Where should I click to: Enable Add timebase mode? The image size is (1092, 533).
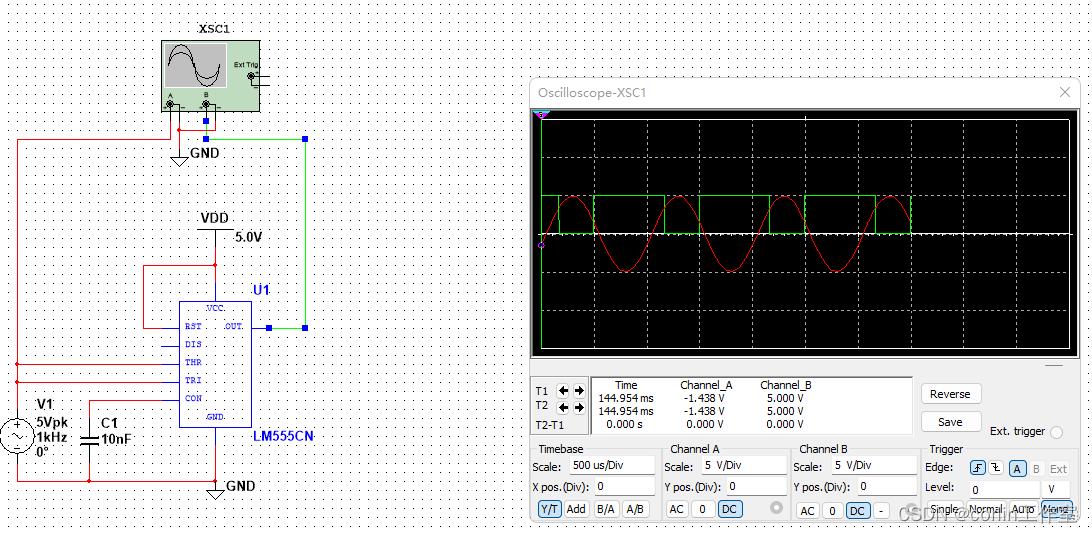(x=576, y=509)
